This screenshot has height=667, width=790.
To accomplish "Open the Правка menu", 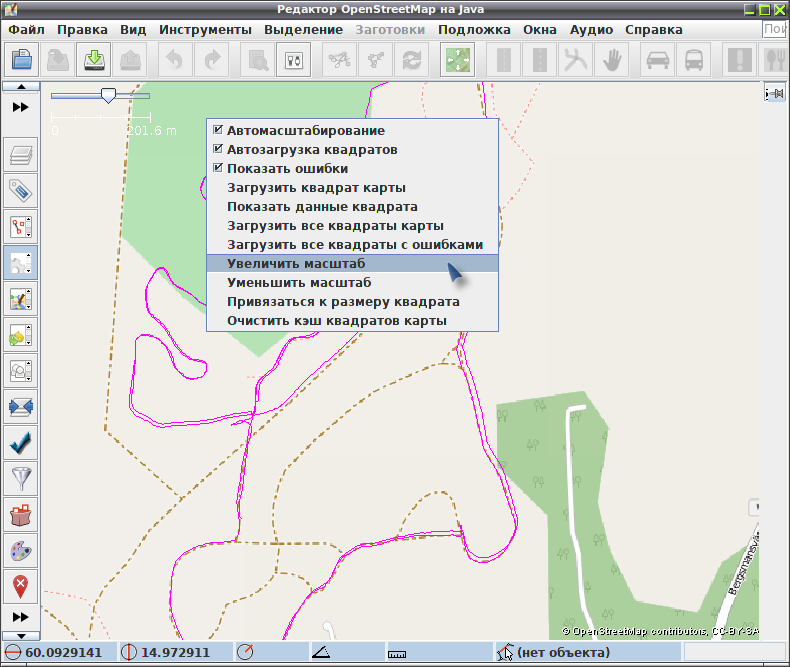I will 82,30.
